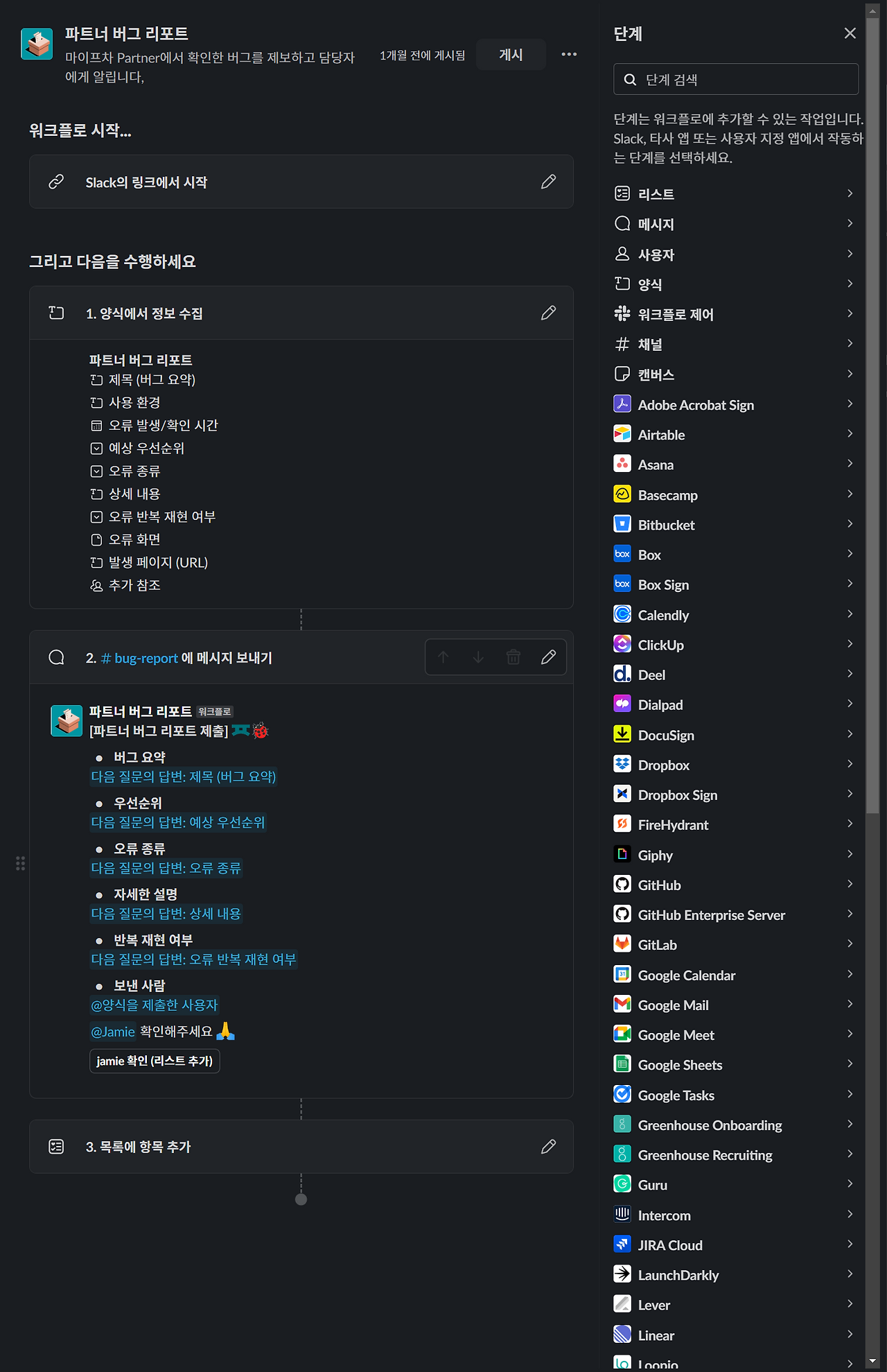
Task: Click the Bitbucket app icon
Action: coord(622,523)
